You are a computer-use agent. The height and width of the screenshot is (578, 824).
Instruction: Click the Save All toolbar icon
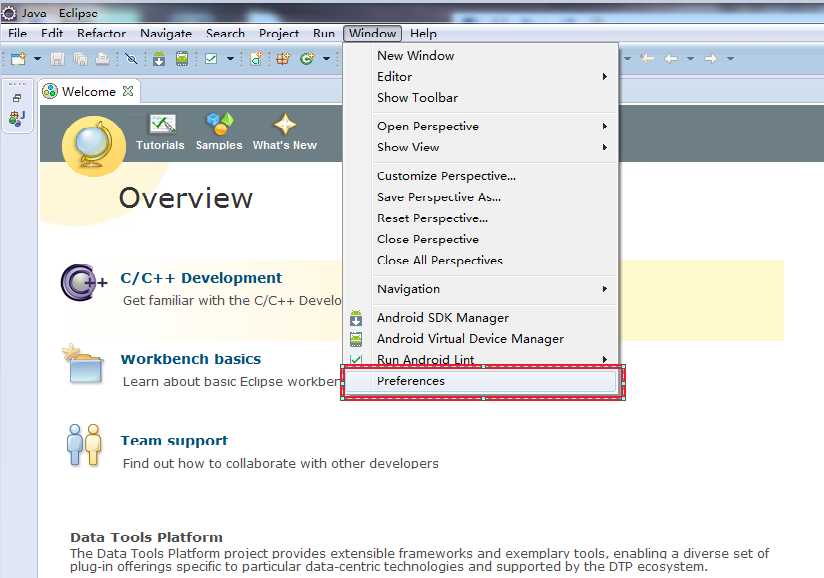80,58
